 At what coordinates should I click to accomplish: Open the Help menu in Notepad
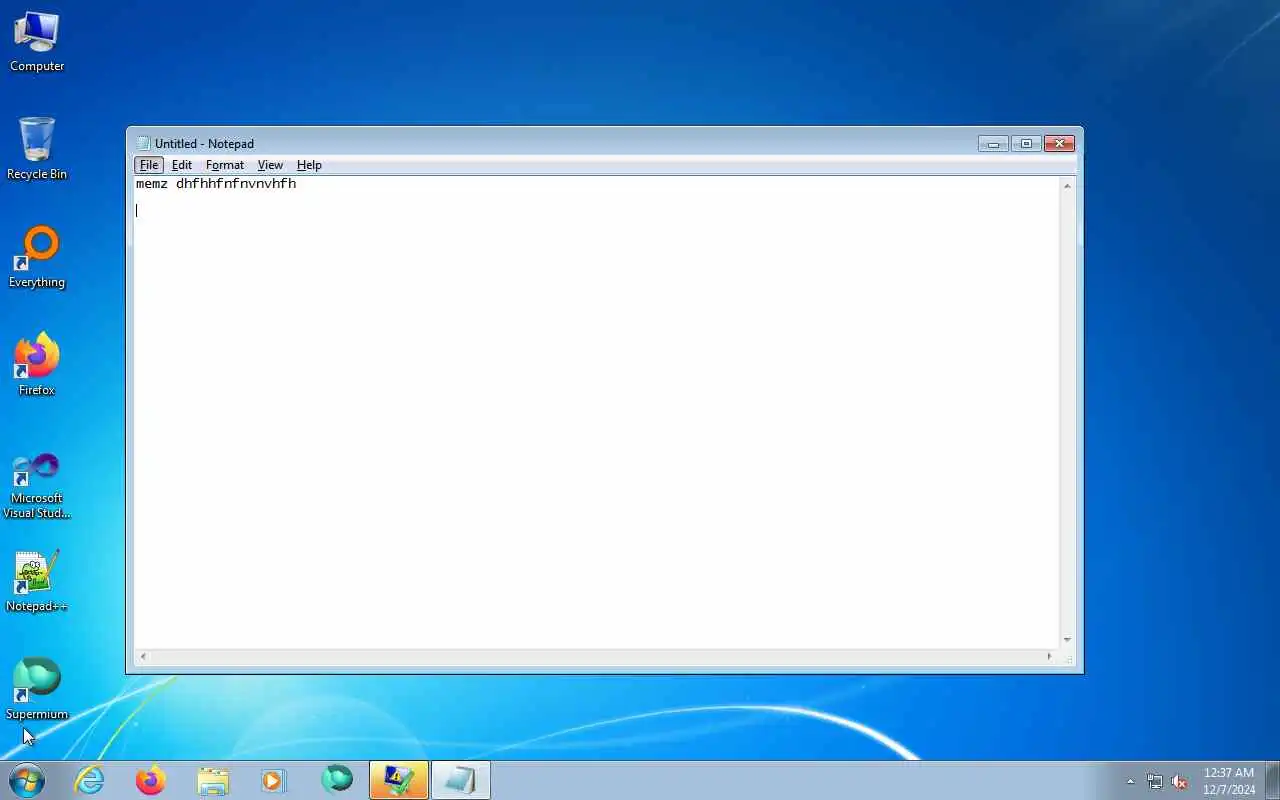click(x=309, y=165)
